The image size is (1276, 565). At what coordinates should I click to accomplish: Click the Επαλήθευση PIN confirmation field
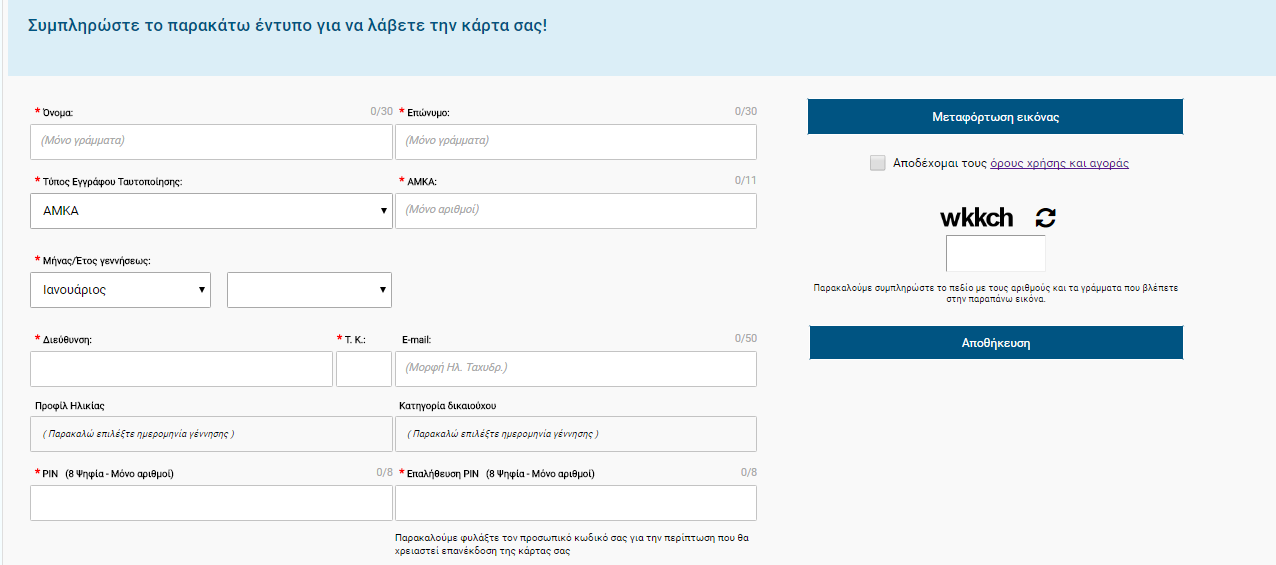coord(576,503)
